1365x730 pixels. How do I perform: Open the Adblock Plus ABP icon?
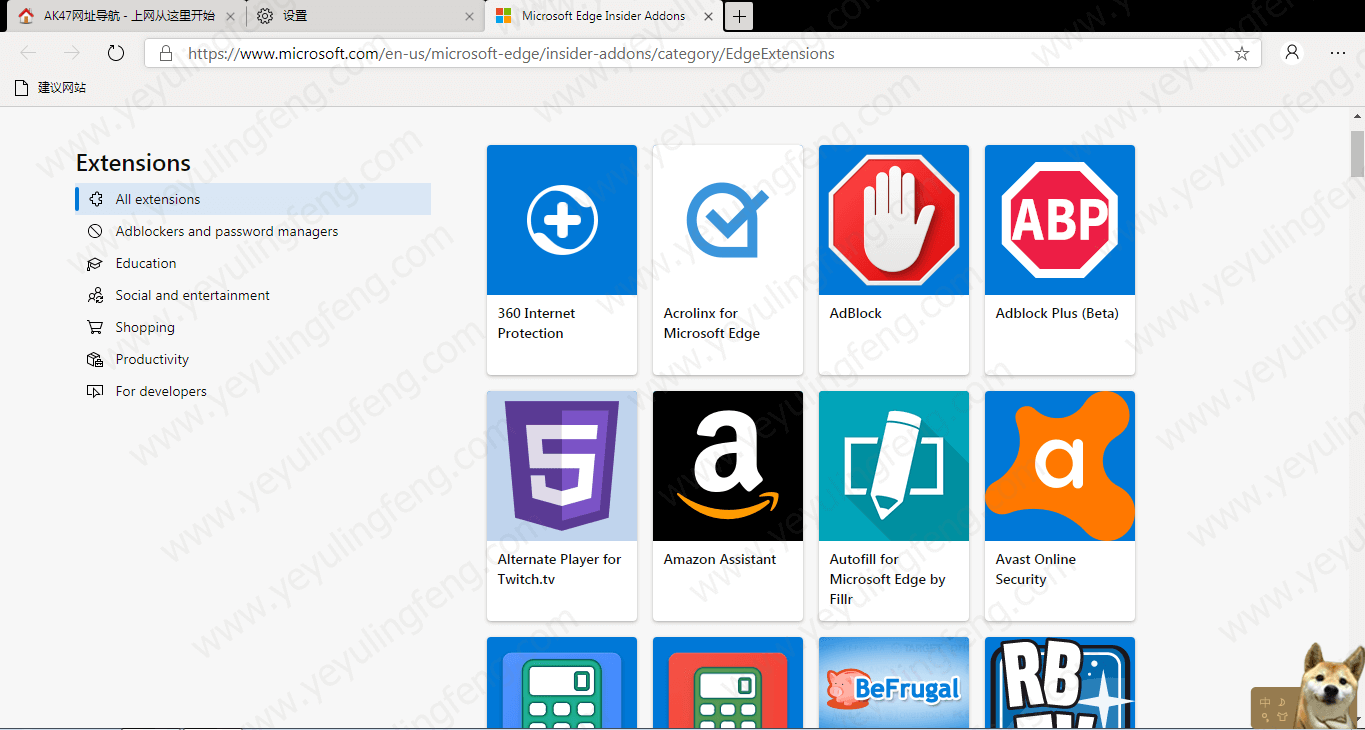(1060, 220)
